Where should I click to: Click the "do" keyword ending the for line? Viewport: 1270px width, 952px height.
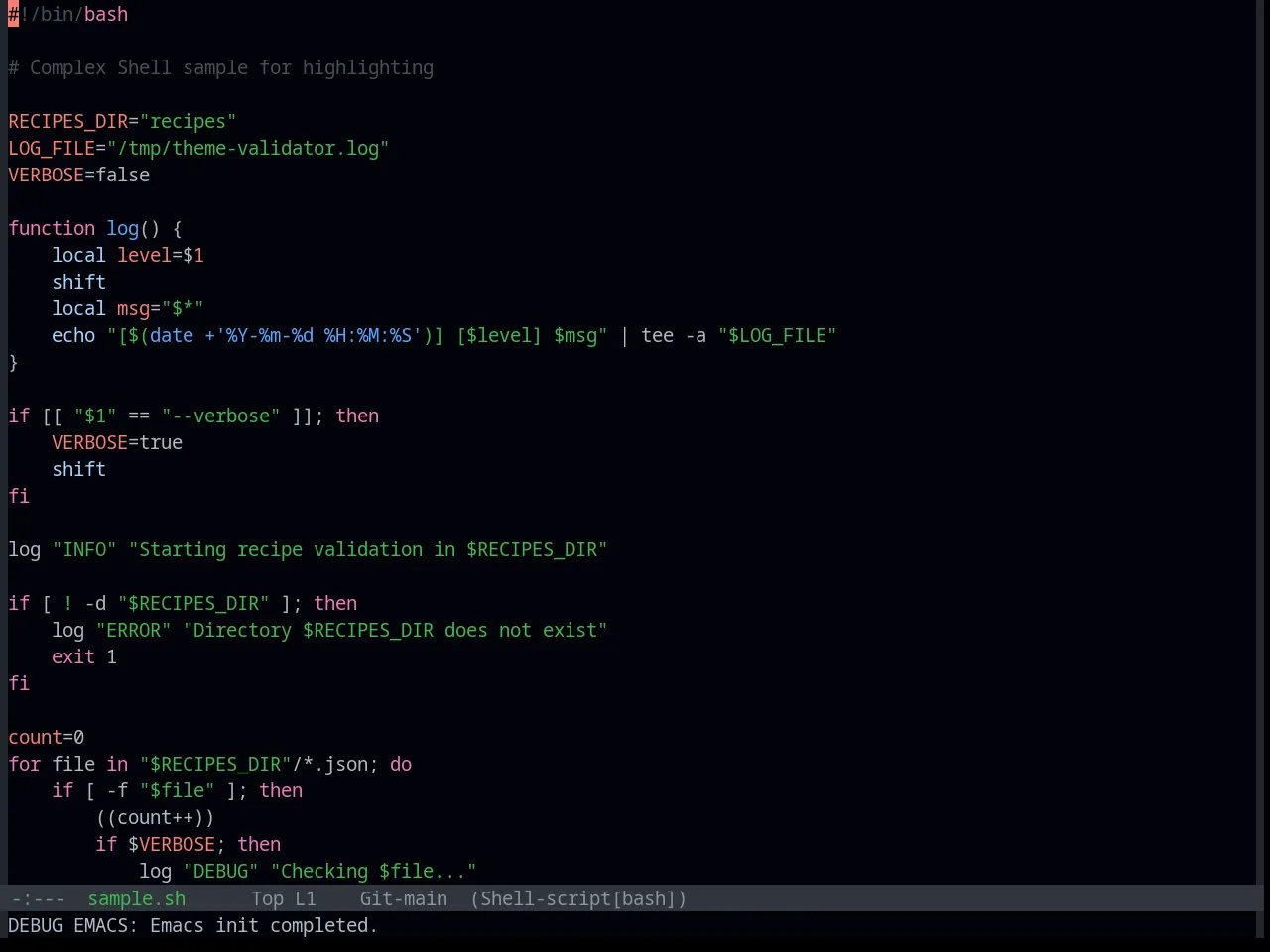[401, 764]
